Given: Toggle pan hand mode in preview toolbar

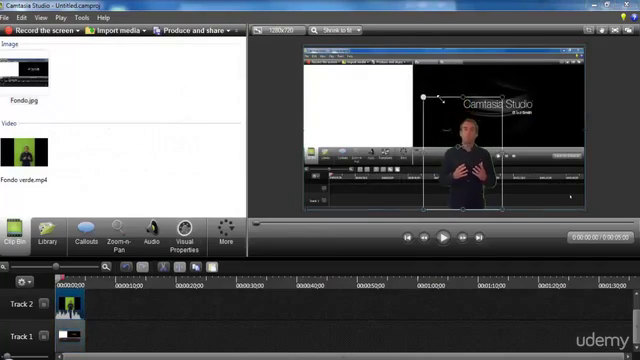Looking at the screenshot, I should click(602, 30).
